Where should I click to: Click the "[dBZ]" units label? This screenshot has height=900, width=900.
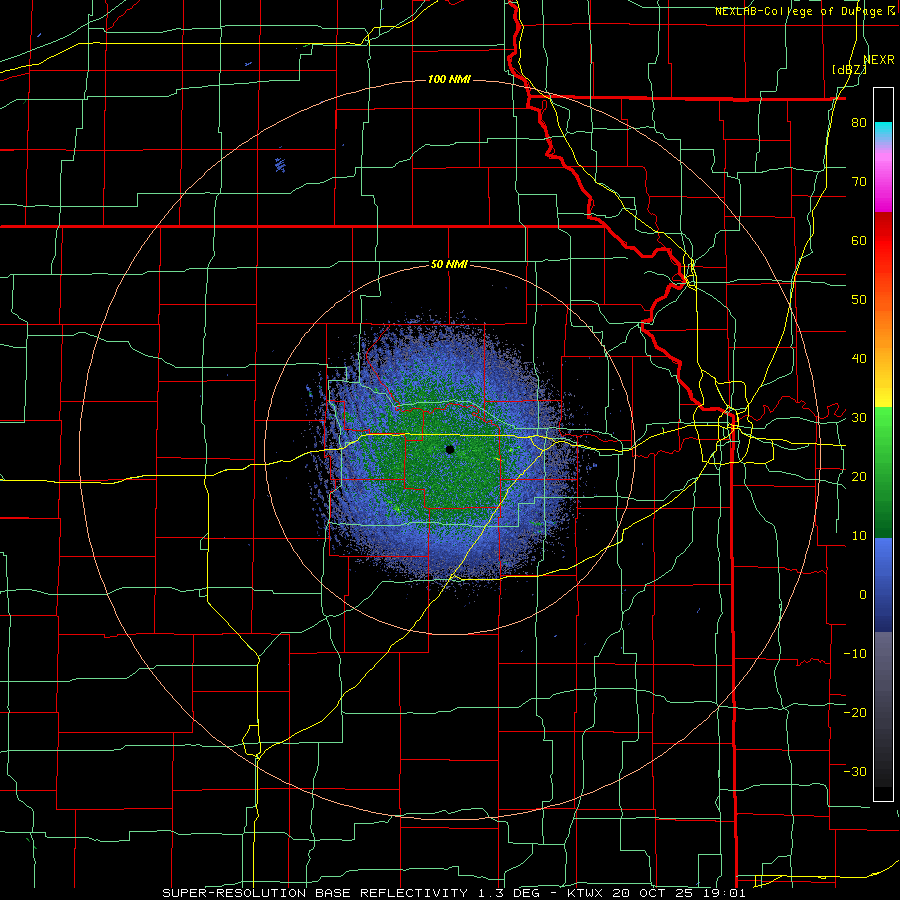point(849,70)
